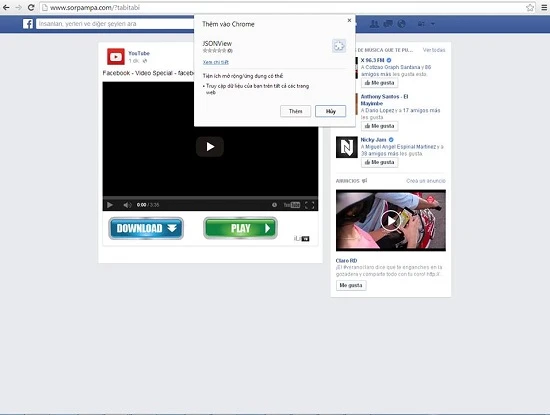Click the green PLAY button
Image resolution: width=550 pixels, height=415 pixels.
click(240, 228)
